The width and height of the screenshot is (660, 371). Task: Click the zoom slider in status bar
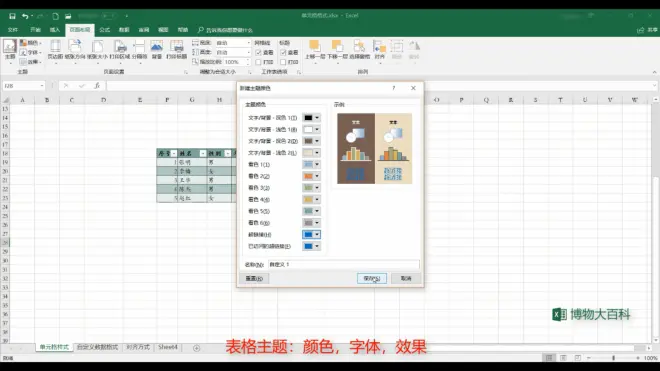[x=613, y=358]
